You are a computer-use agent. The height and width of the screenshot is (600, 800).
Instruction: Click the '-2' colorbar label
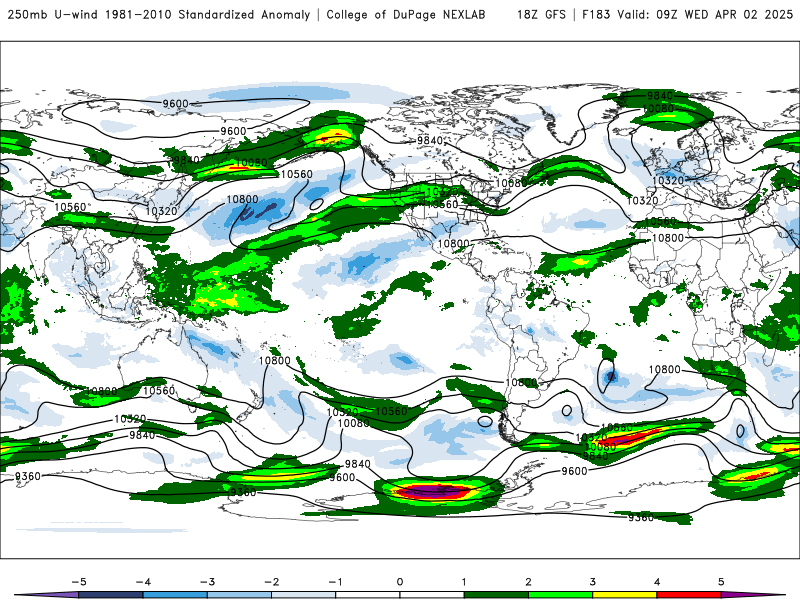(271, 582)
